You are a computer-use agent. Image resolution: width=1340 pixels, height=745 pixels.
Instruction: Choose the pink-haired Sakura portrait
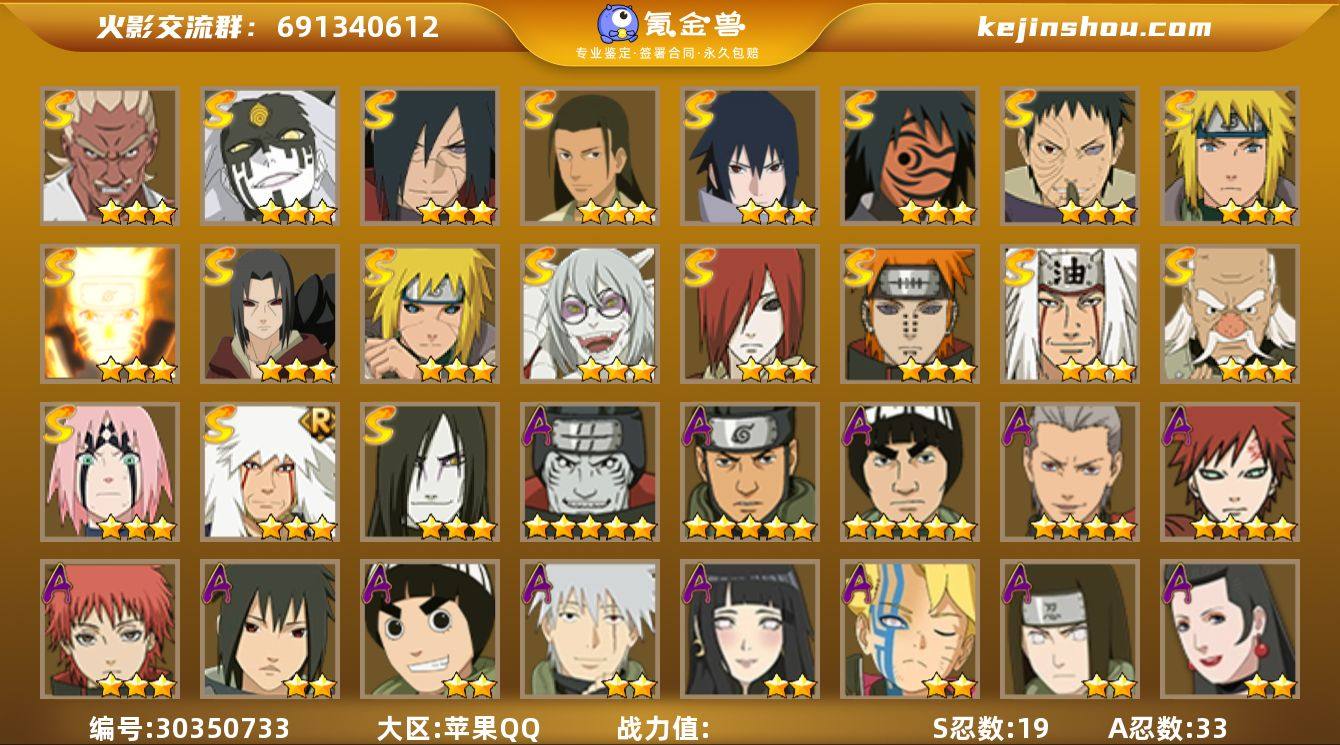point(109,472)
